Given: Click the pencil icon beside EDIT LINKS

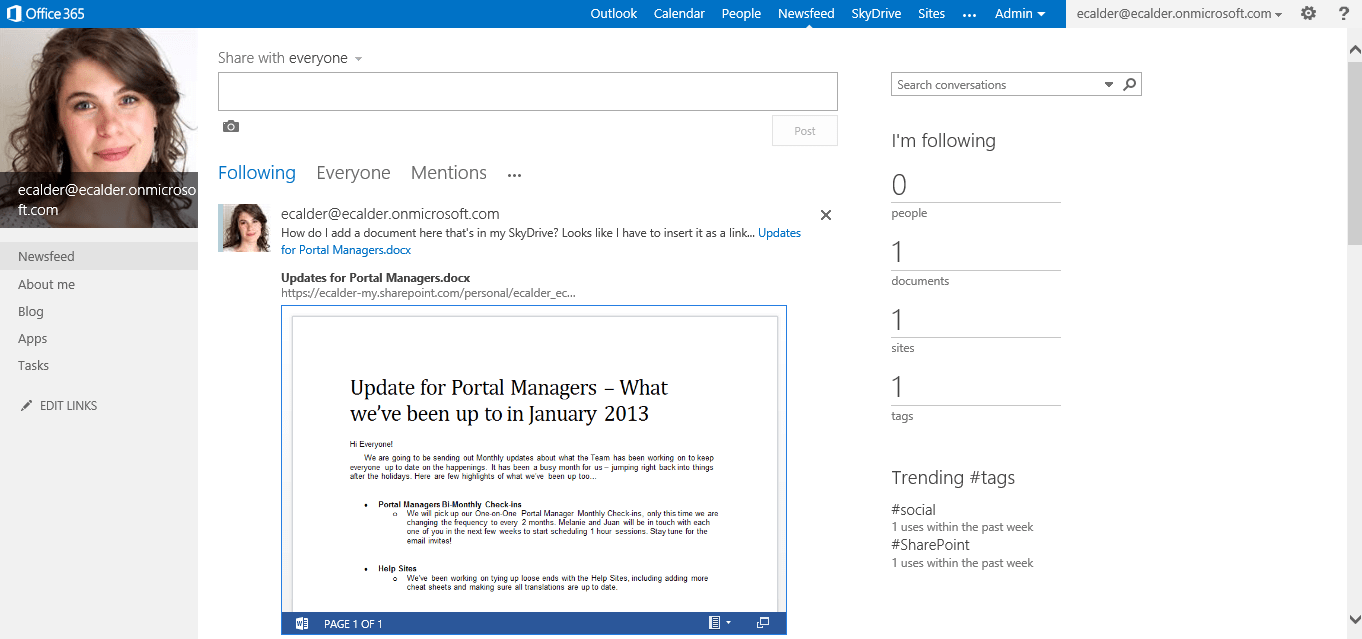Looking at the screenshot, I should (26, 406).
